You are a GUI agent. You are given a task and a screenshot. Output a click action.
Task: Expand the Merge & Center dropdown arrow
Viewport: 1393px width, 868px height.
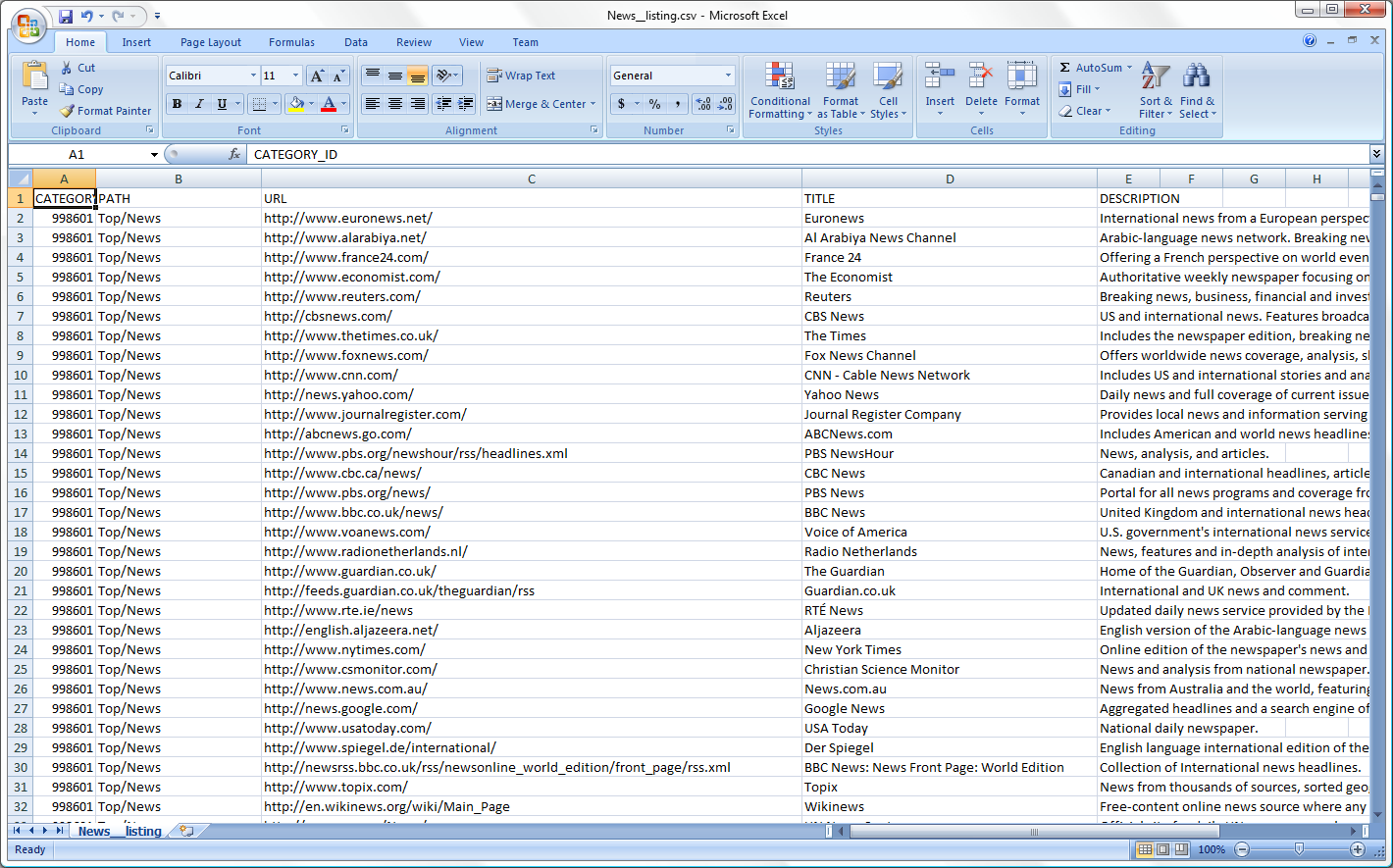(593, 104)
